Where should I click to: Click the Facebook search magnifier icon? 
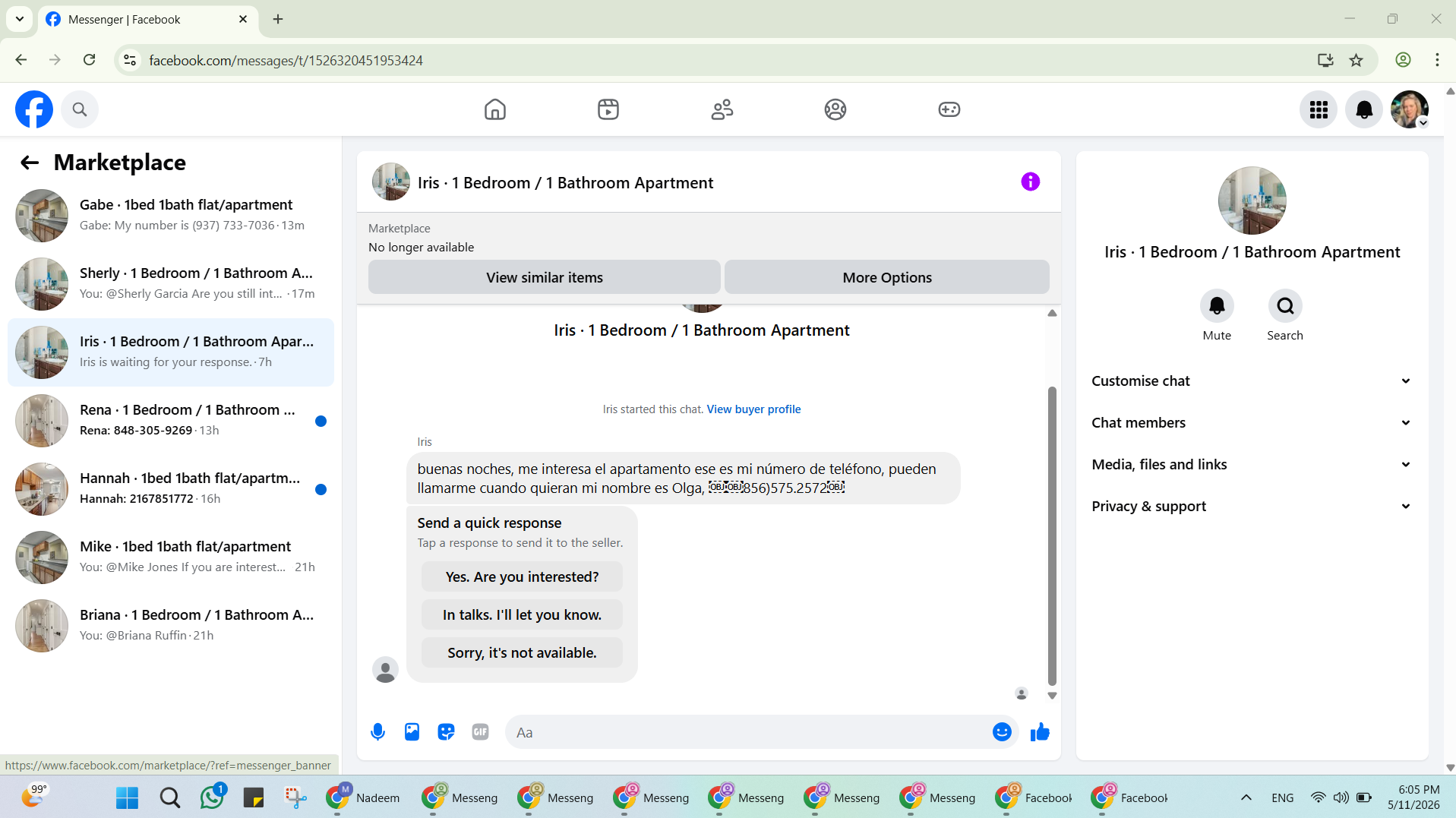[x=80, y=109]
